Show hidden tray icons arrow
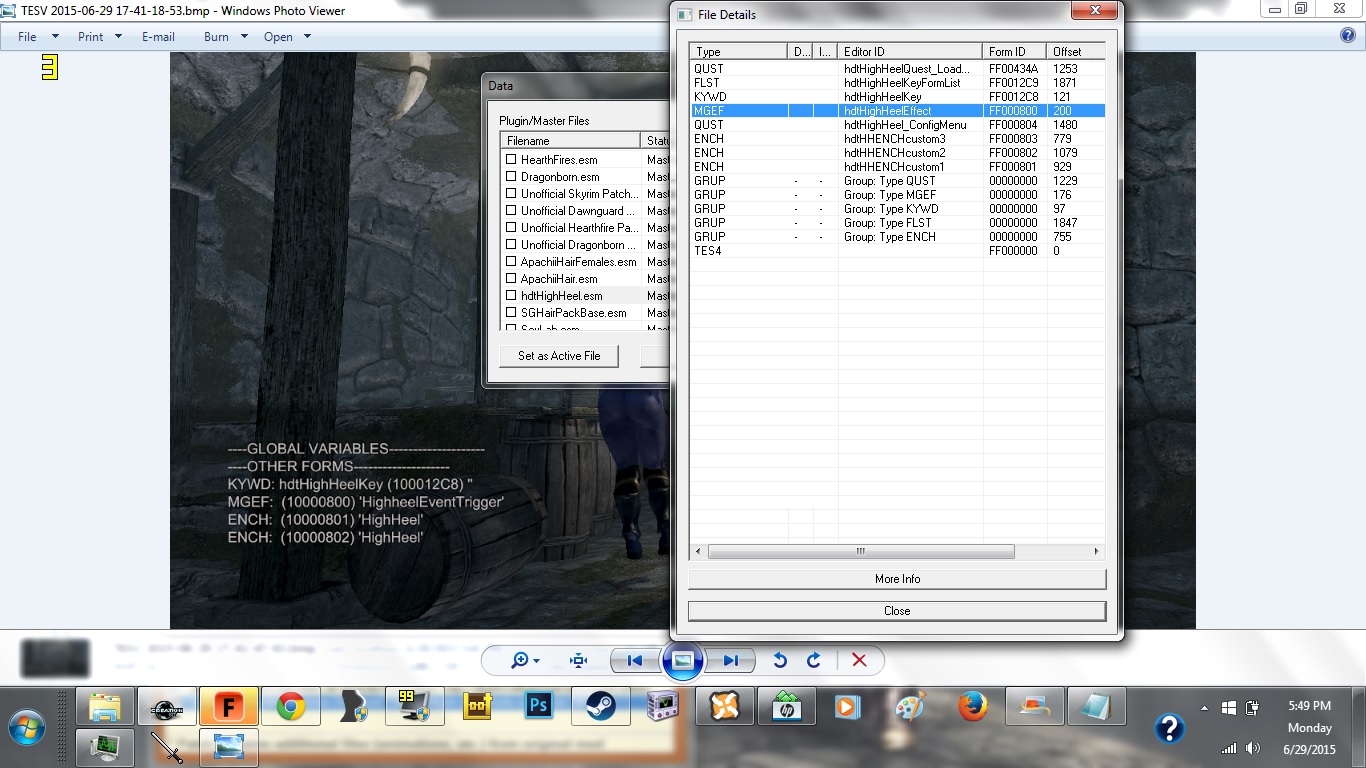This screenshot has height=768, width=1366. (x=1206, y=707)
